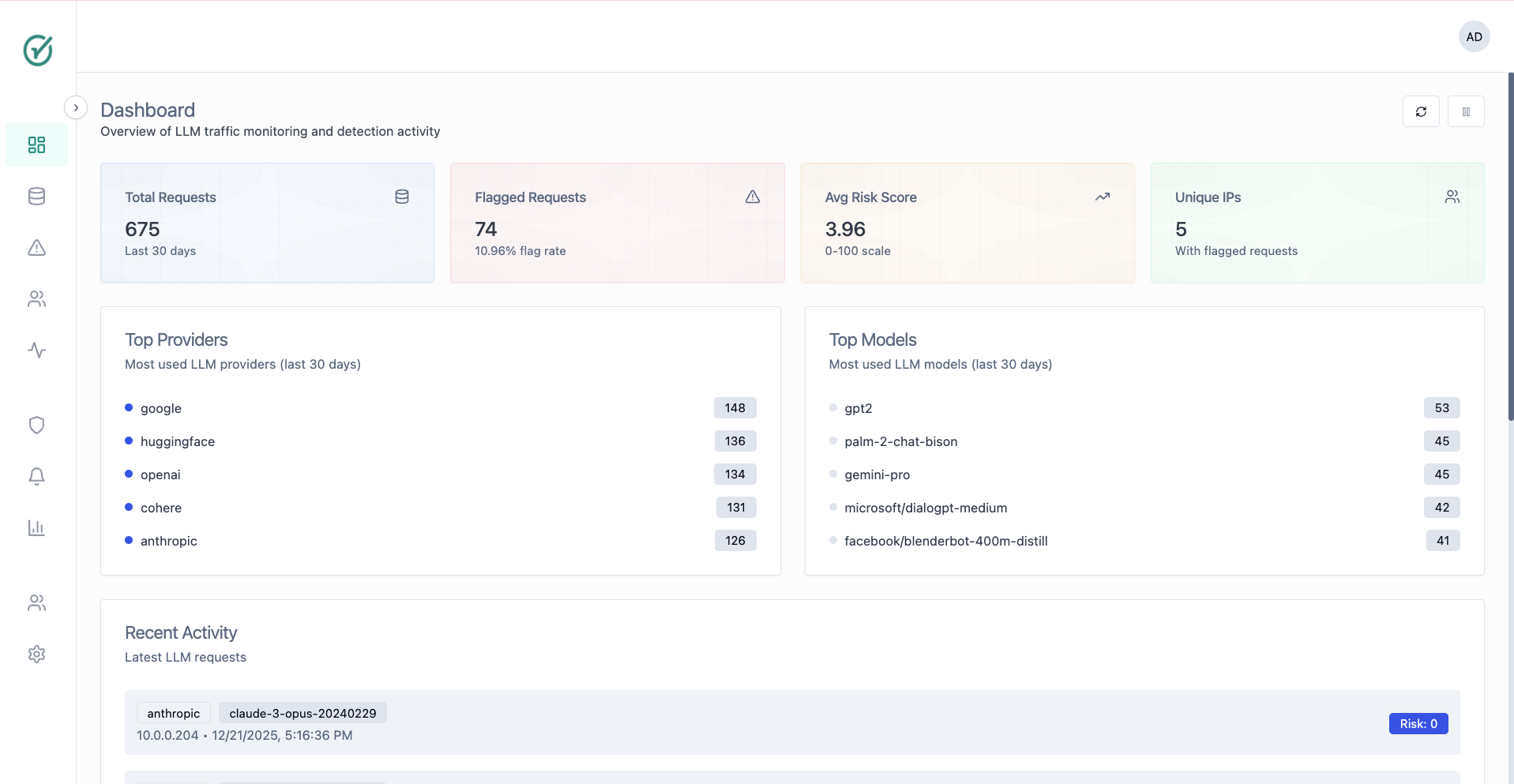Viewport: 1514px width, 784px height.
Task: Open the database icon in sidebar
Action: (x=36, y=197)
